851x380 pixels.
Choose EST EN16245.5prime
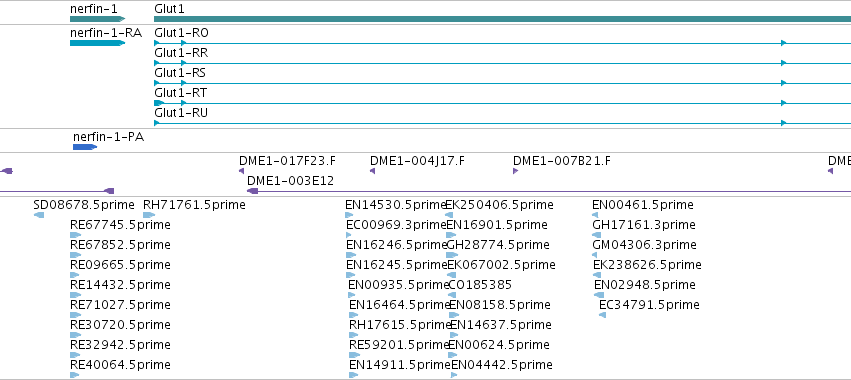pyautogui.click(x=397, y=264)
